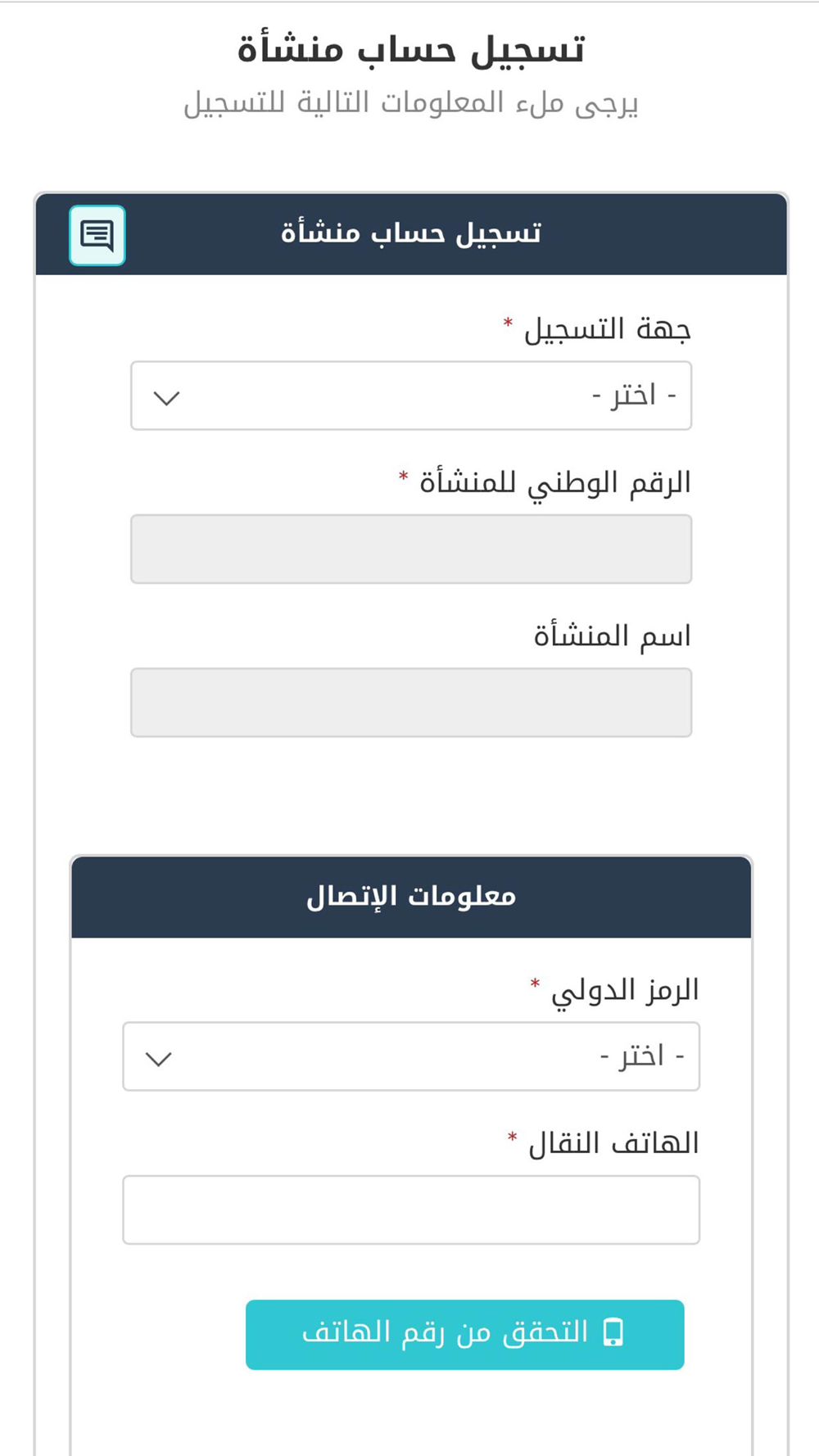819x1456 pixels.
Task: Click the page title تسجيل حساب منشأة
Action: [x=411, y=49]
